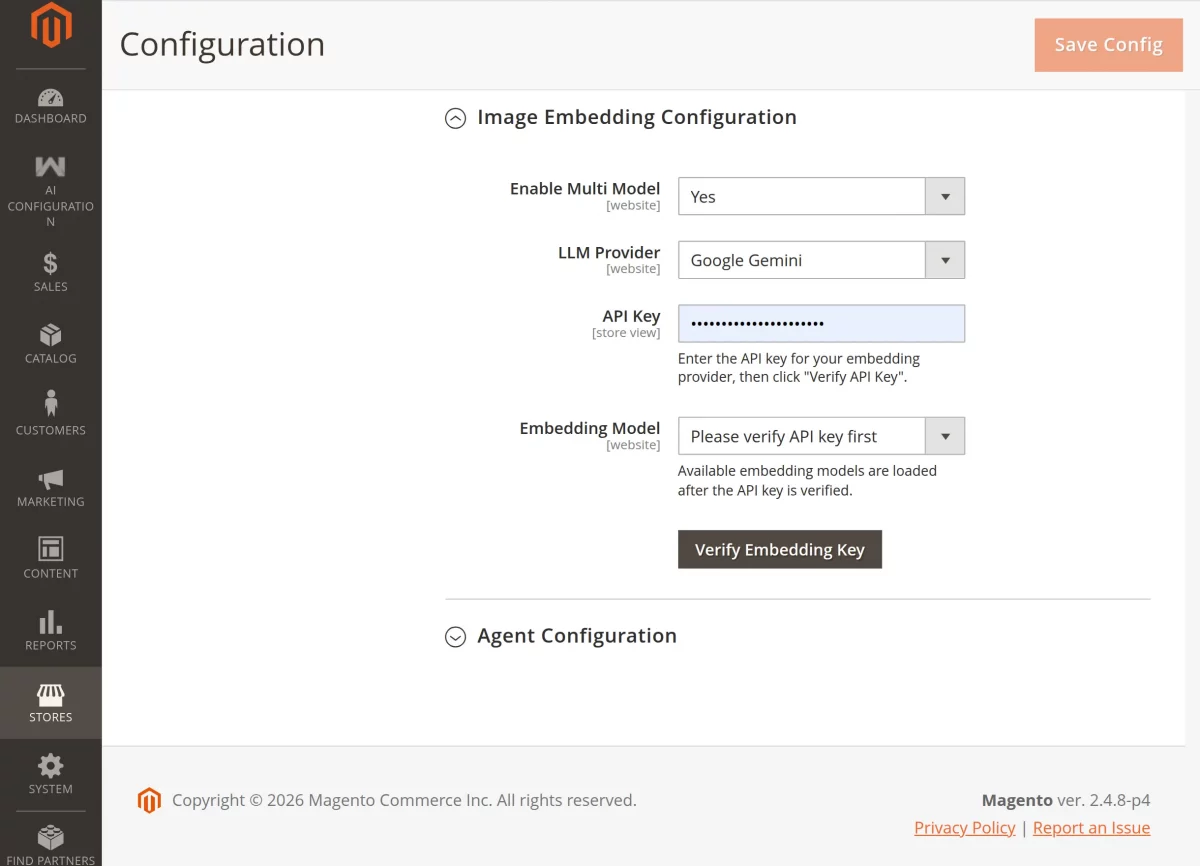Click the Catalog menu label
Screen dimensions: 1200x866
[50, 358]
